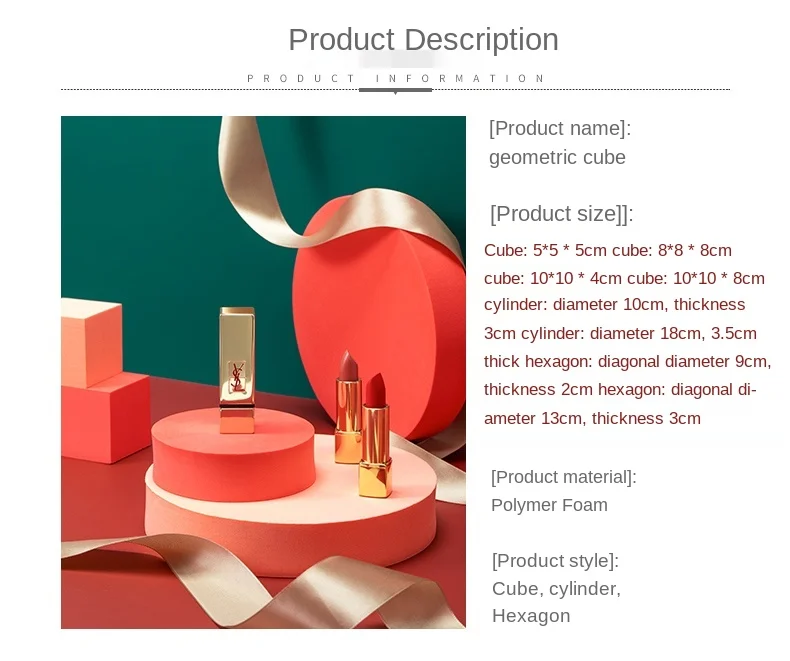Click the Product Description heading
This screenshot has height=661, width=790.
click(423, 40)
